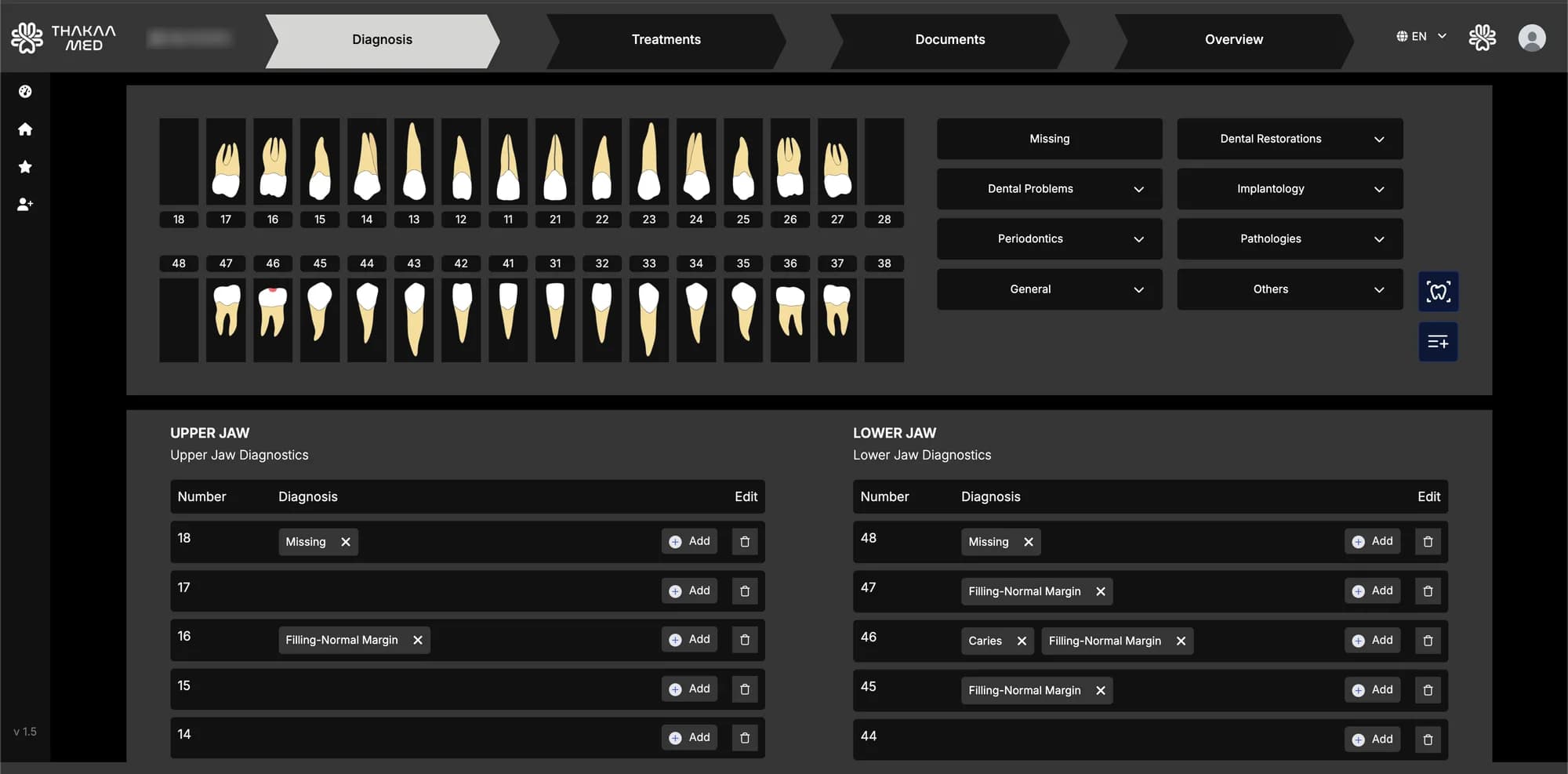
Task: Switch to the Treatments tab
Action: [666, 39]
